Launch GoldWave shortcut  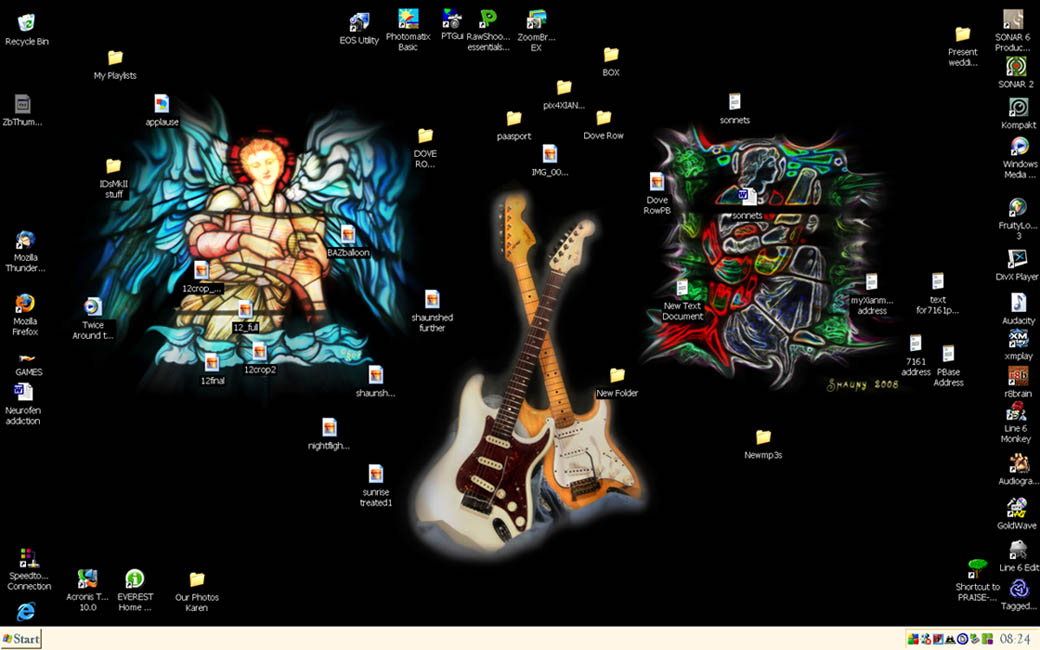coord(1017,507)
